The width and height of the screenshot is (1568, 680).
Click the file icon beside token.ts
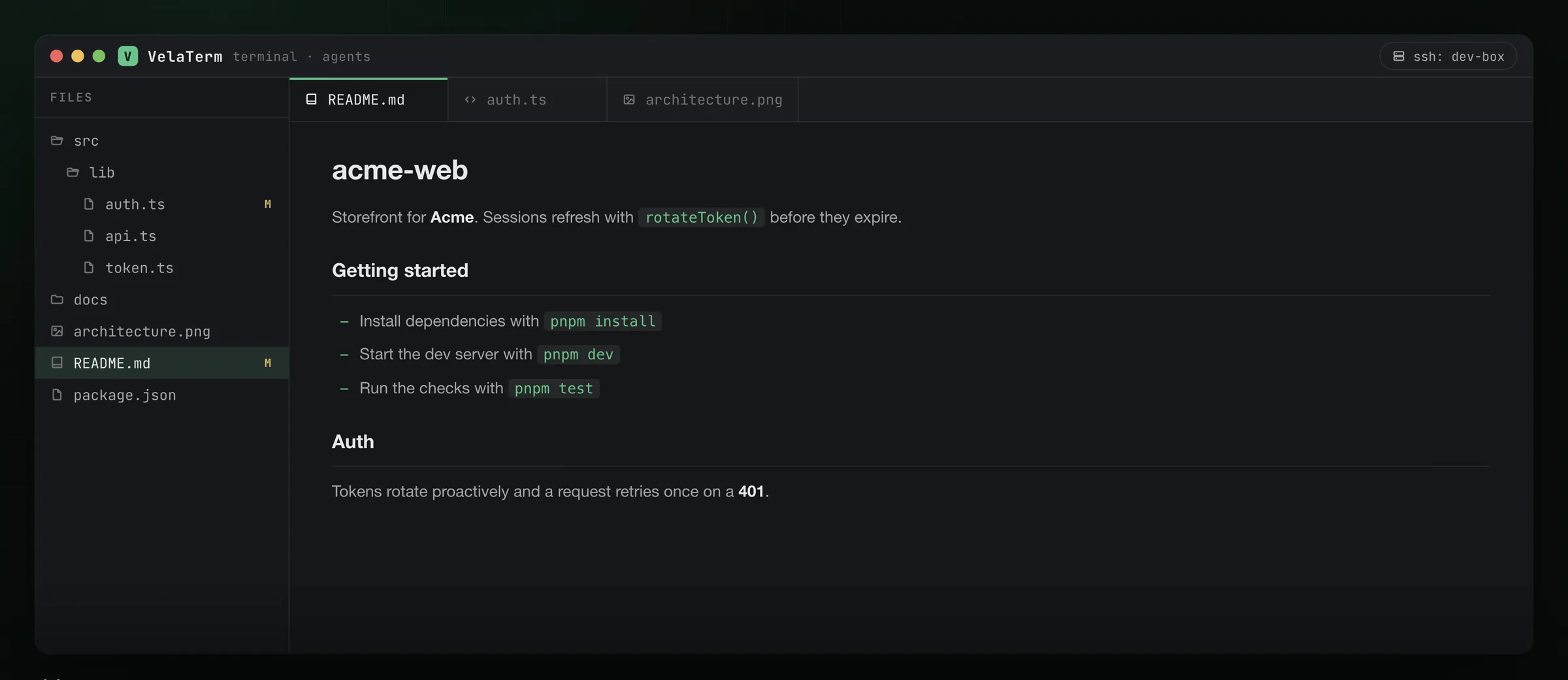pos(89,267)
